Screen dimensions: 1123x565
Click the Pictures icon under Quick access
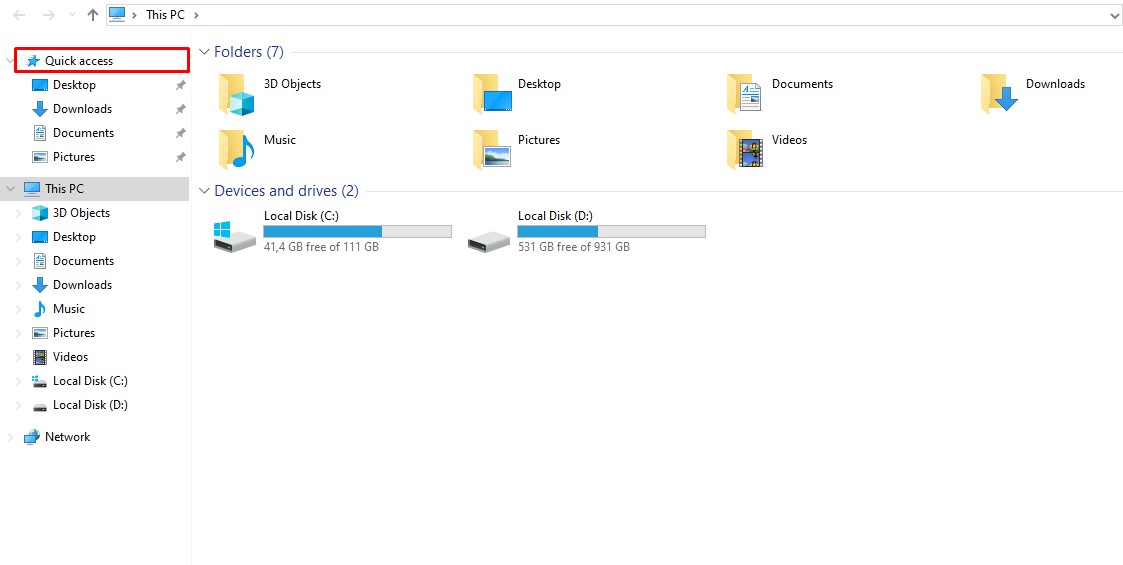click(40, 157)
